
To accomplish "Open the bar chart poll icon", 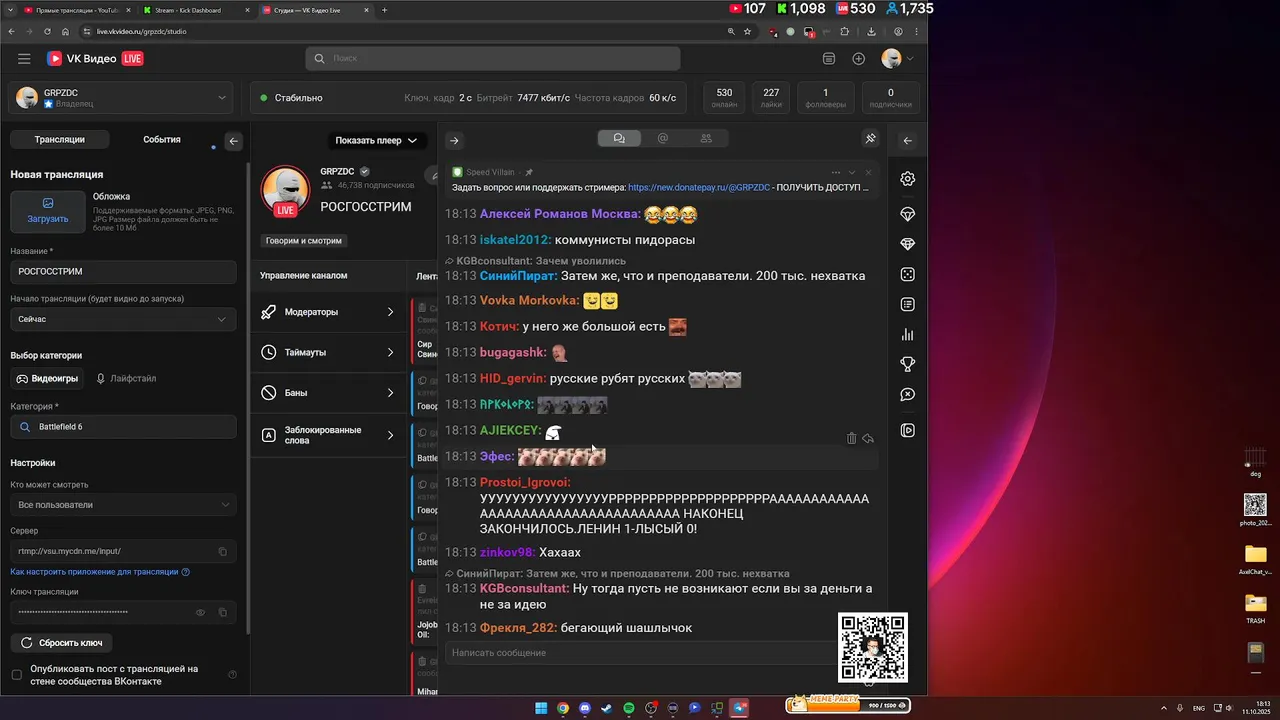I will (x=908, y=335).
